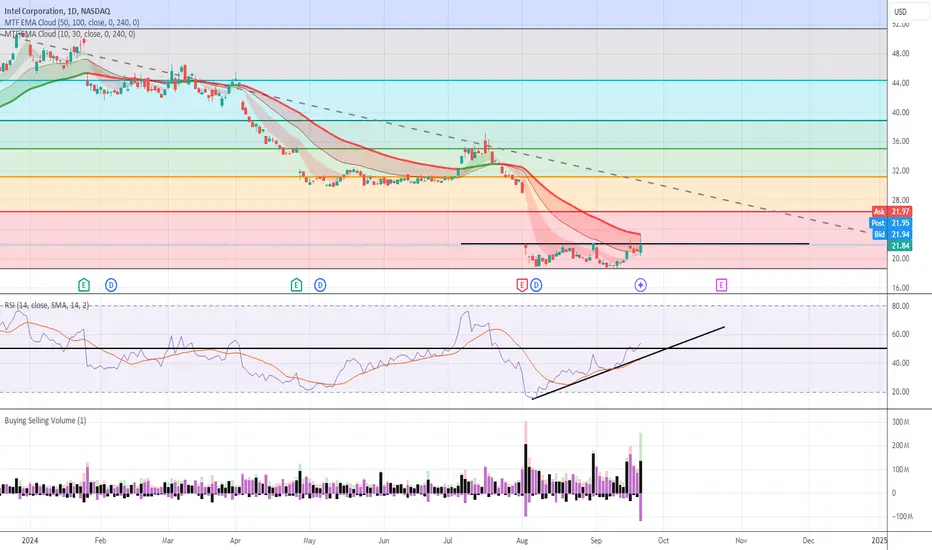This screenshot has height=550, width=932.
Task: Click the Ask 21.97 price label
Action: tap(892, 212)
